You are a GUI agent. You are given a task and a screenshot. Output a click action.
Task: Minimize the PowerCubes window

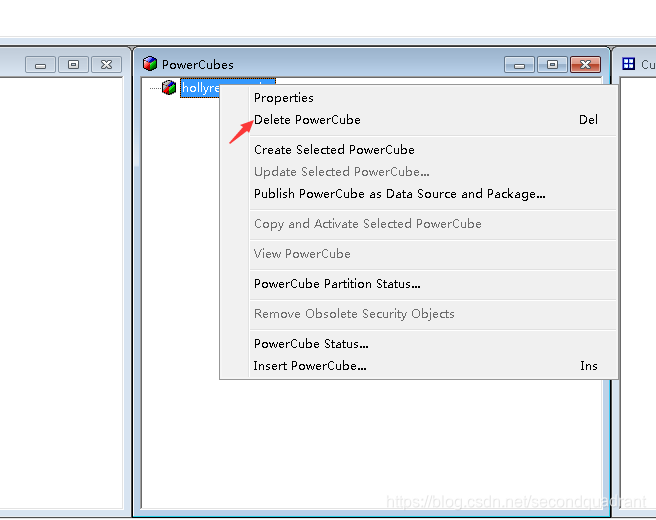point(519,65)
